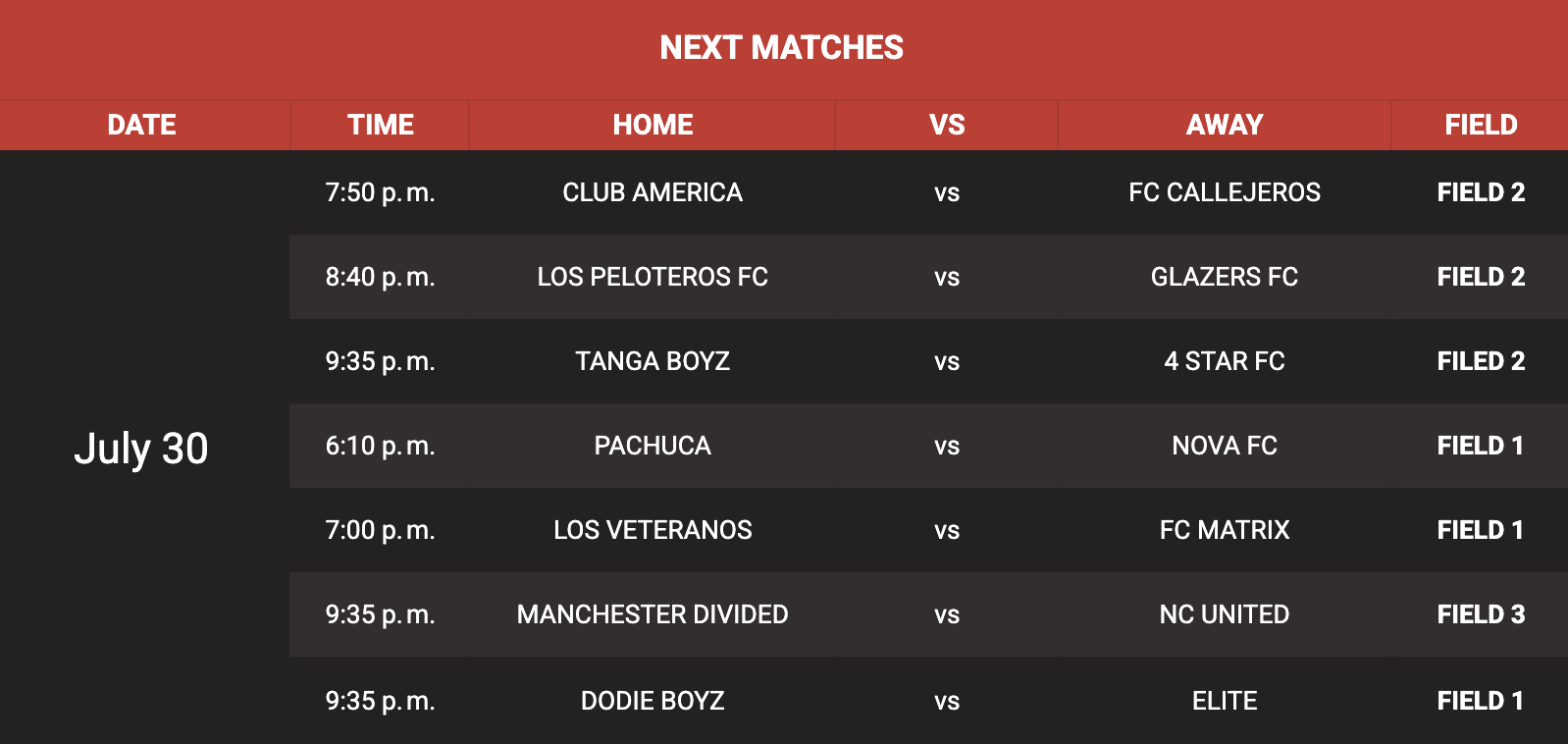Open the FC CALLEJEROS team name
The height and width of the screenshot is (744, 1568).
point(1225,192)
